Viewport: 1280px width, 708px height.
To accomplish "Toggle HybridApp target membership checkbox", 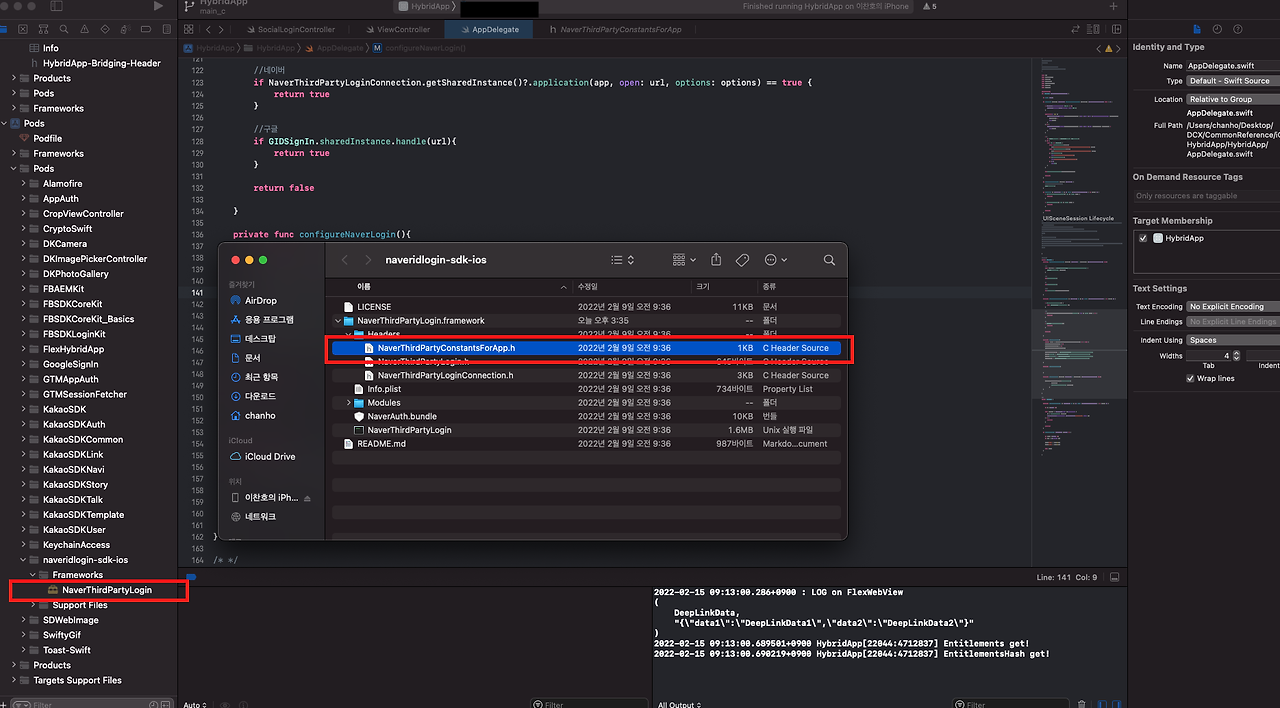I will coord(1143,238).
